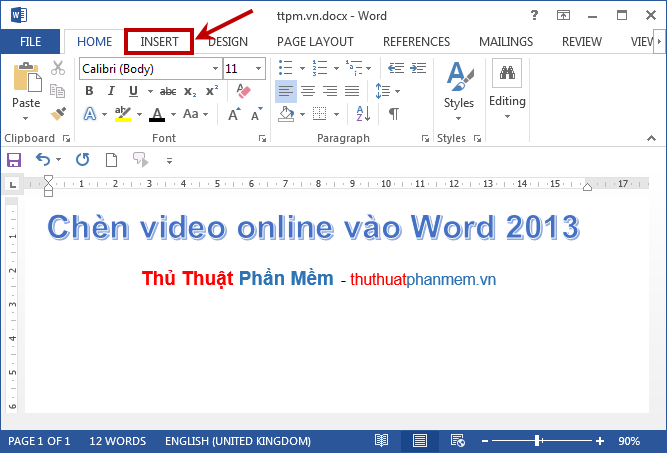The height and width of the screenshot is (453, 667).
Task: Switch to the PAGE LAYOUT tab
Action: [x=315, y=42]
